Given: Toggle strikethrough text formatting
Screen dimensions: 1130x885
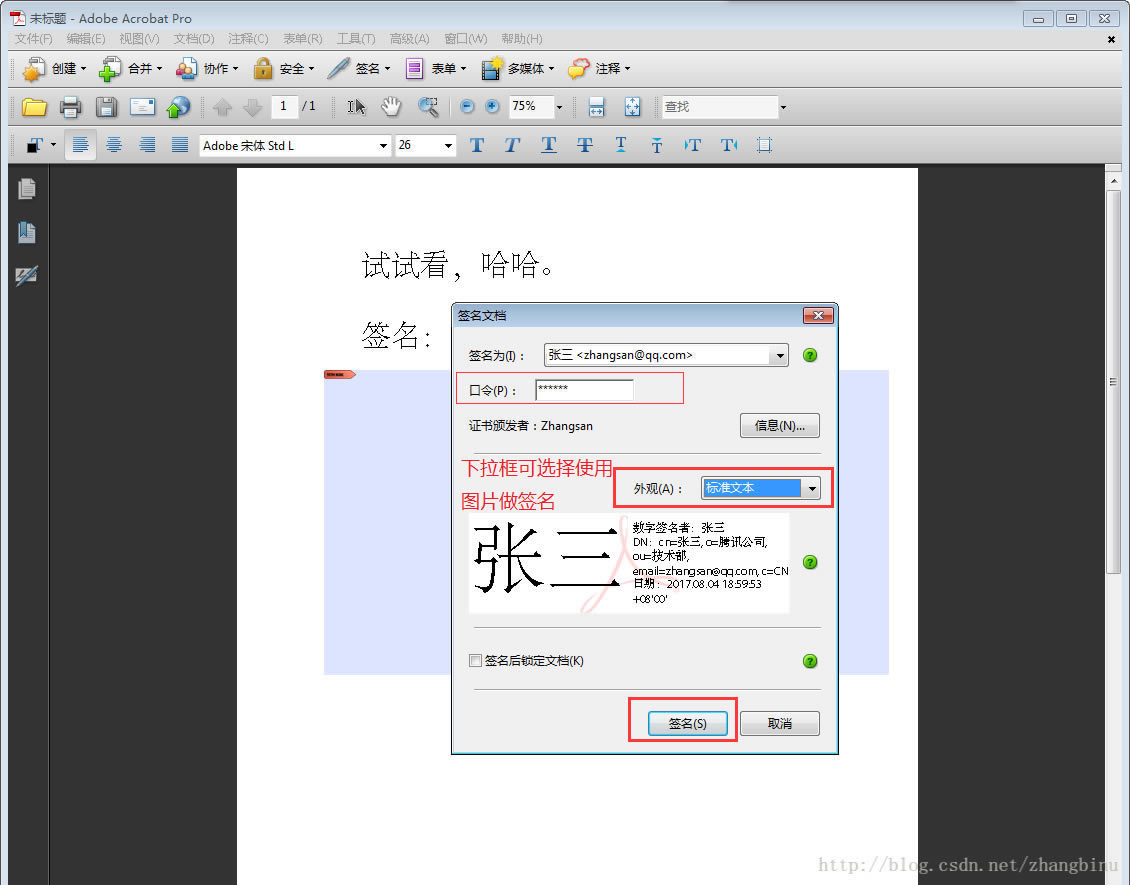Looking at the screenshot, I should (584, 146).
